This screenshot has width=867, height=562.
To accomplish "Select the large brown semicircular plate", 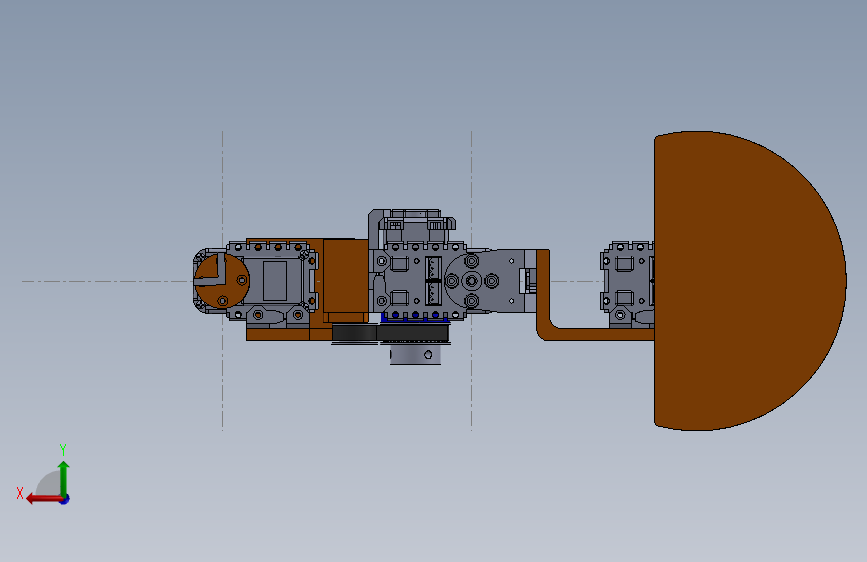I will point(750,281).
